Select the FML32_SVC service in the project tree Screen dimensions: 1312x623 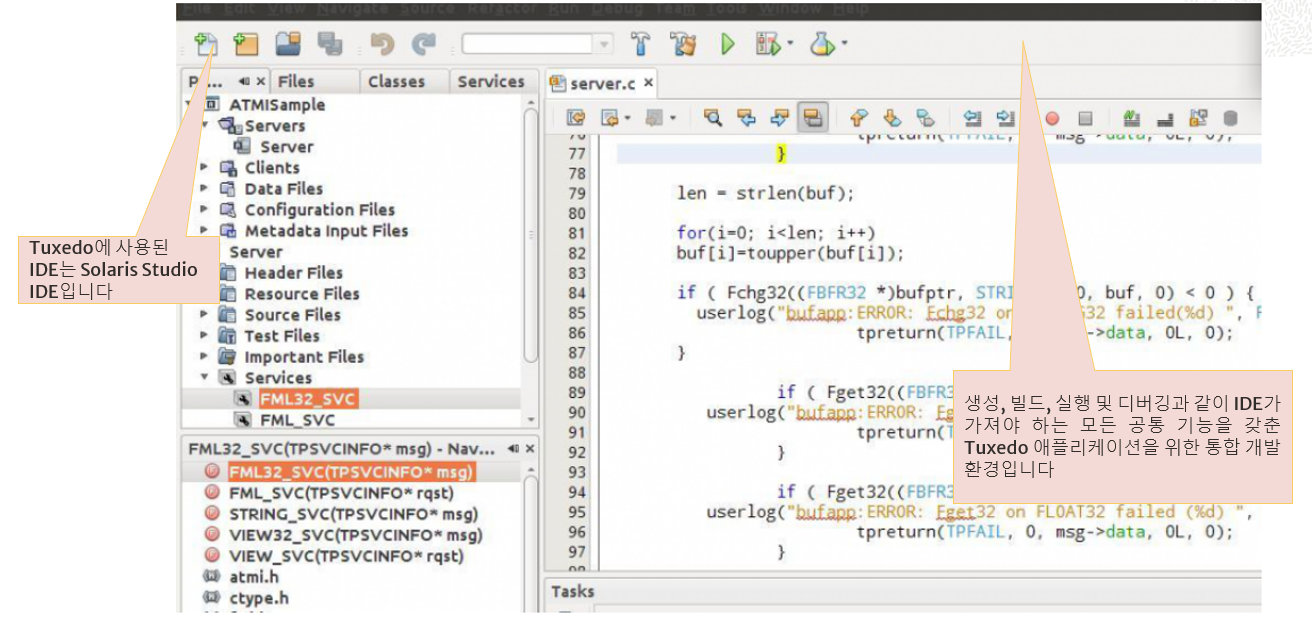pos(307,399)
